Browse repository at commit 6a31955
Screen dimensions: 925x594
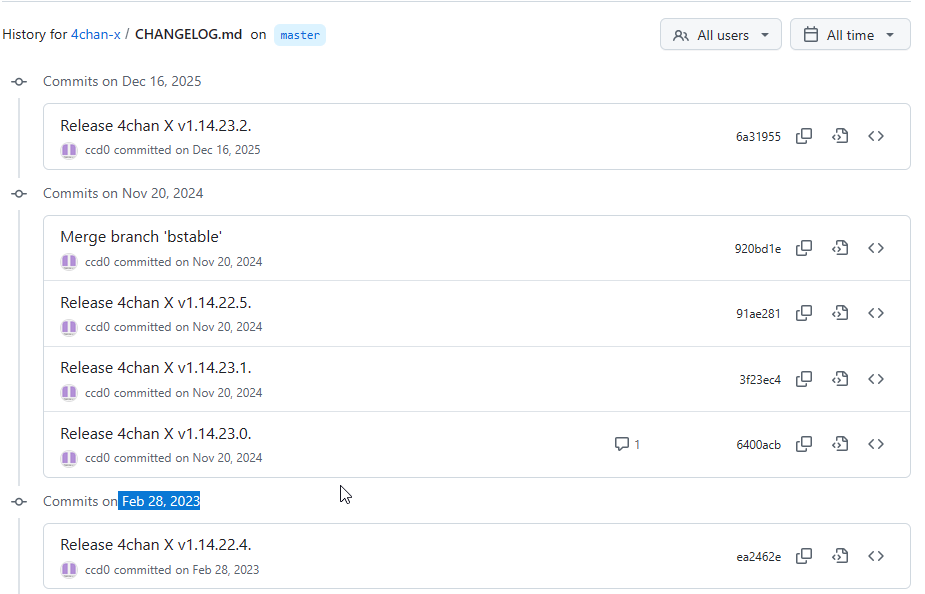[876, 136]
